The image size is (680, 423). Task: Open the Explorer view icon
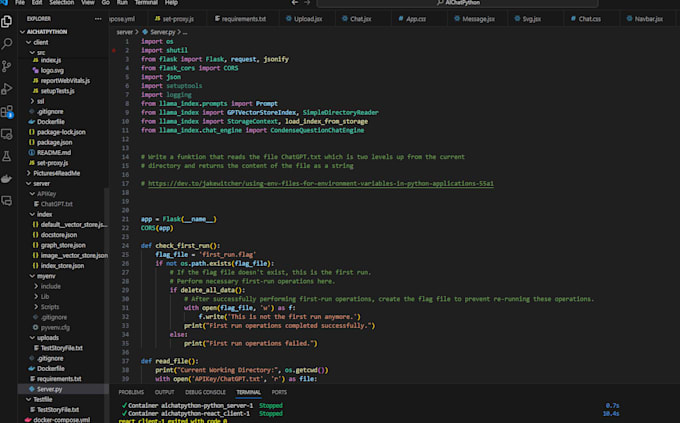(x=7, y=21)
